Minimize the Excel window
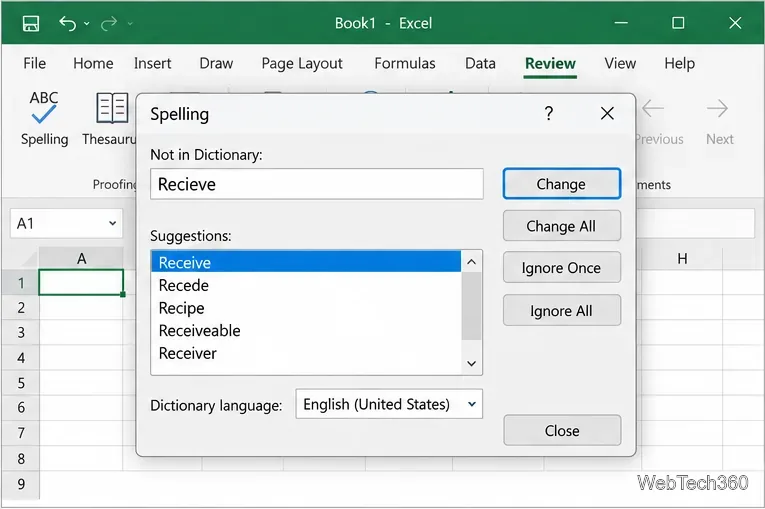The image size is (765, 509). [x=621, y=23]
